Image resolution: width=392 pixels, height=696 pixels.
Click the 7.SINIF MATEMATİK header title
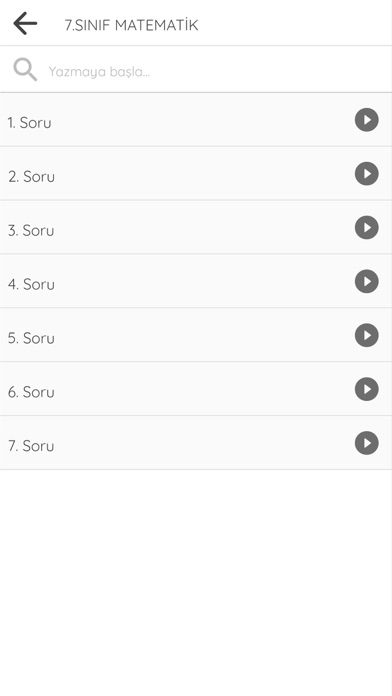(x=131, y=25)
